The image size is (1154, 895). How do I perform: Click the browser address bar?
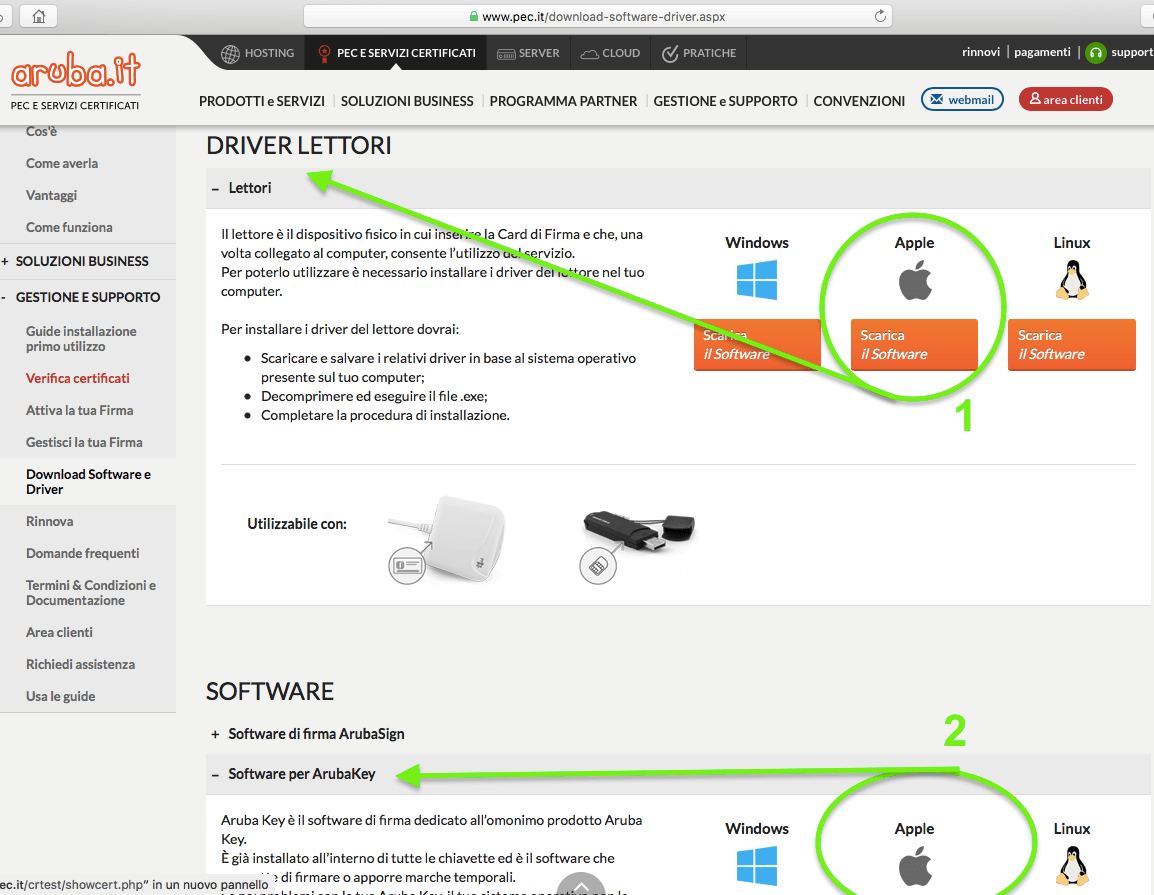[x=598, y=16]
